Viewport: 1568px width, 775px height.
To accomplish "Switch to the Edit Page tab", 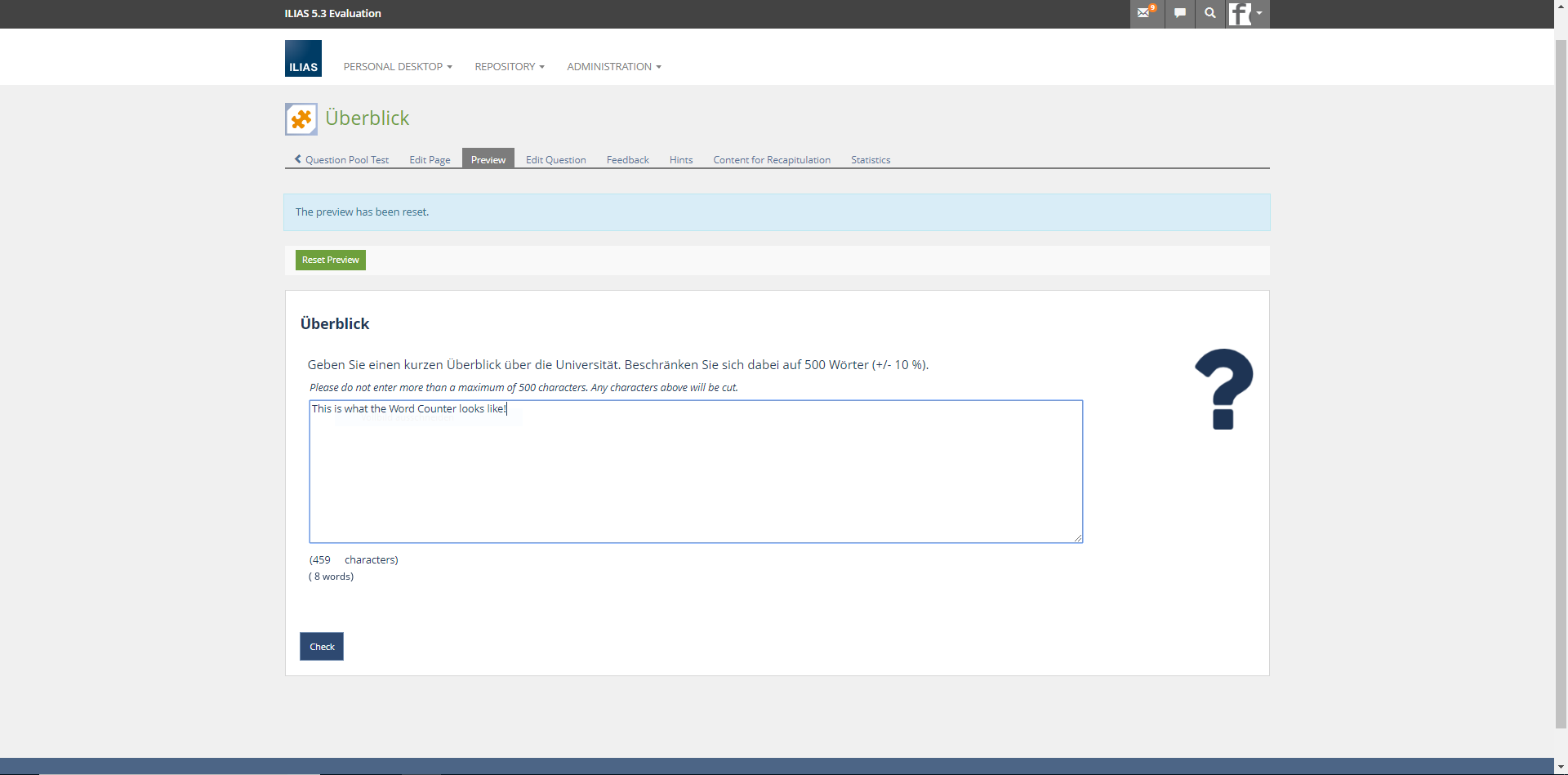I will 430,160.
